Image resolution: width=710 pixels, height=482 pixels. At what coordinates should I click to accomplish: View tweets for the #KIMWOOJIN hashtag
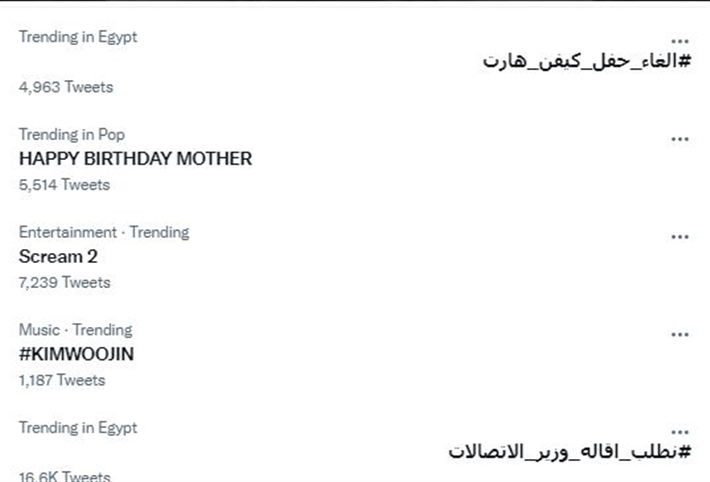[x=76, y=354]
